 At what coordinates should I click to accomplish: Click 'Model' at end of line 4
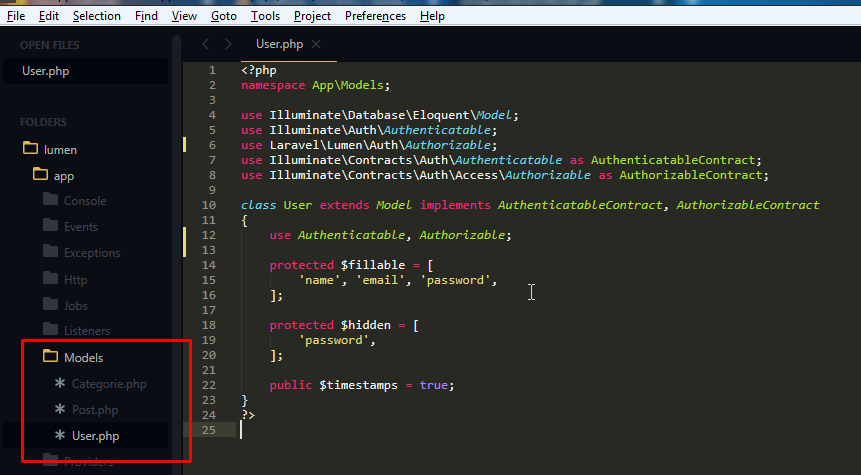[494, 115]
